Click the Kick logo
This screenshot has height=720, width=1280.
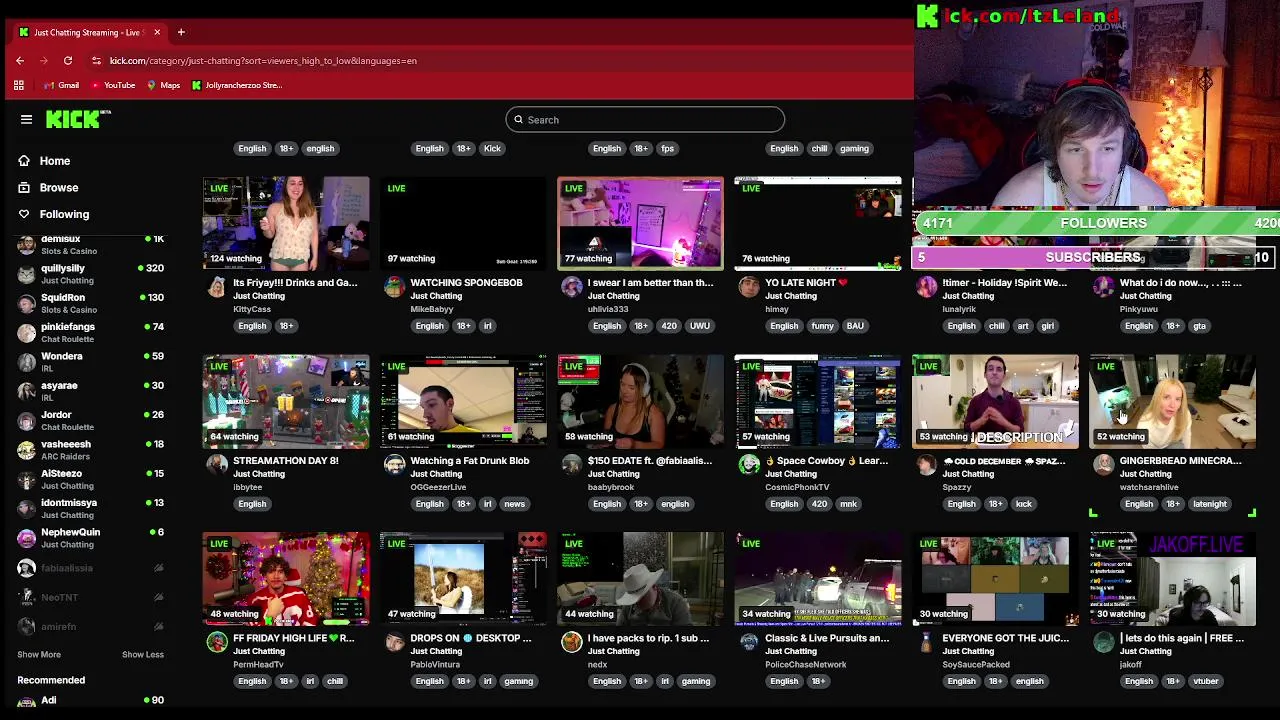coord(78,119)
